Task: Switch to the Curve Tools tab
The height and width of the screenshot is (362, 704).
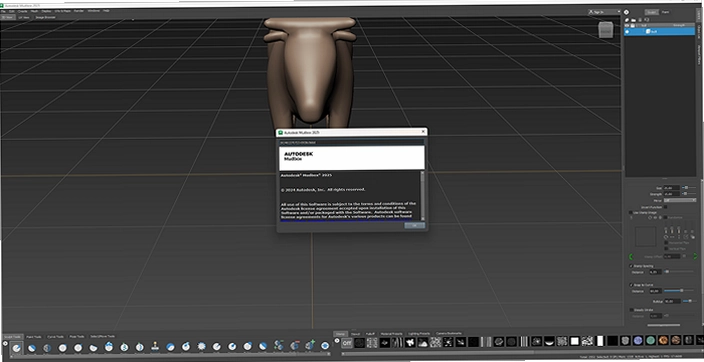Action: (55, 336)
